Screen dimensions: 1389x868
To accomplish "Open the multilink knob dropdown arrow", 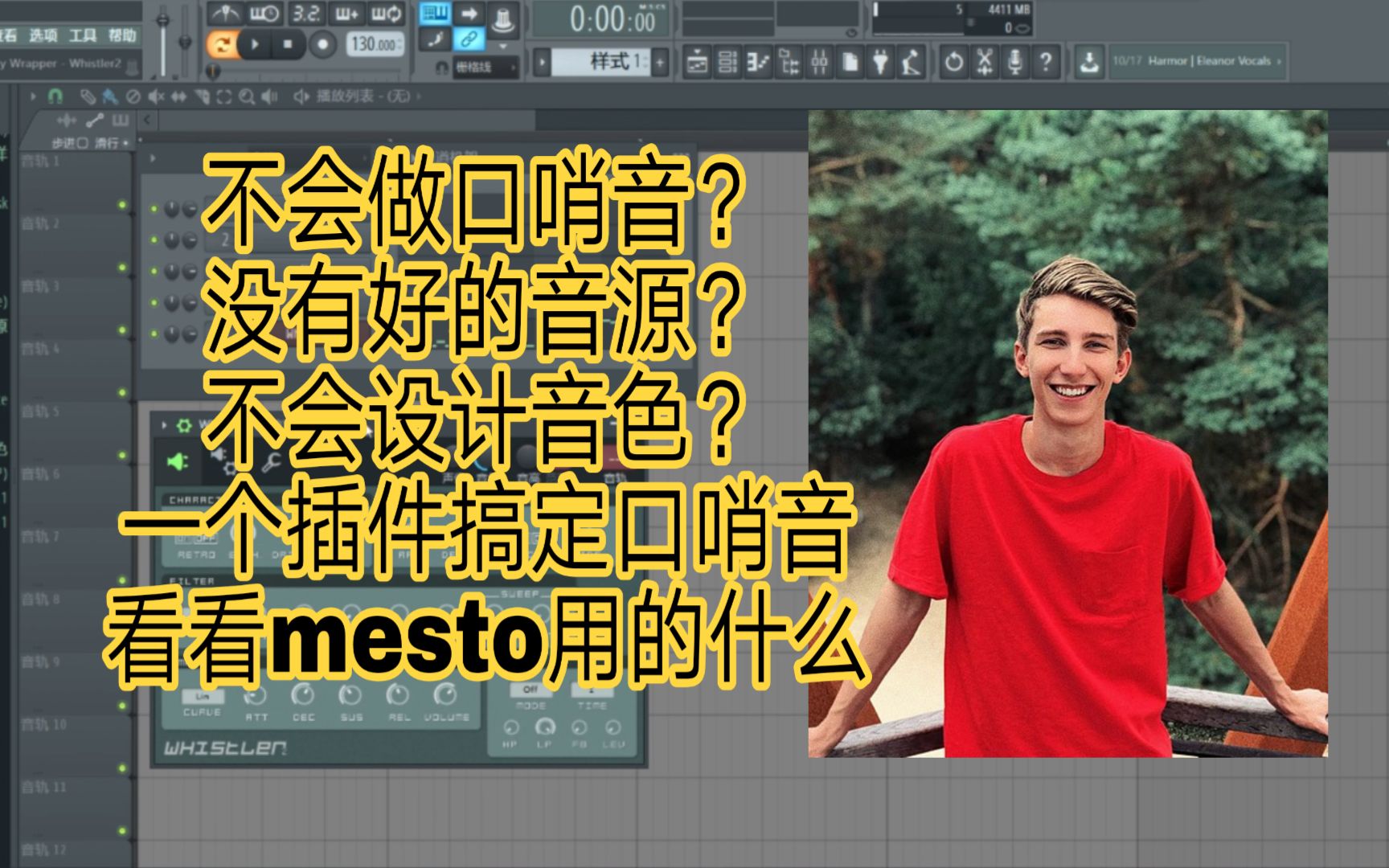I will coord(504,45).
